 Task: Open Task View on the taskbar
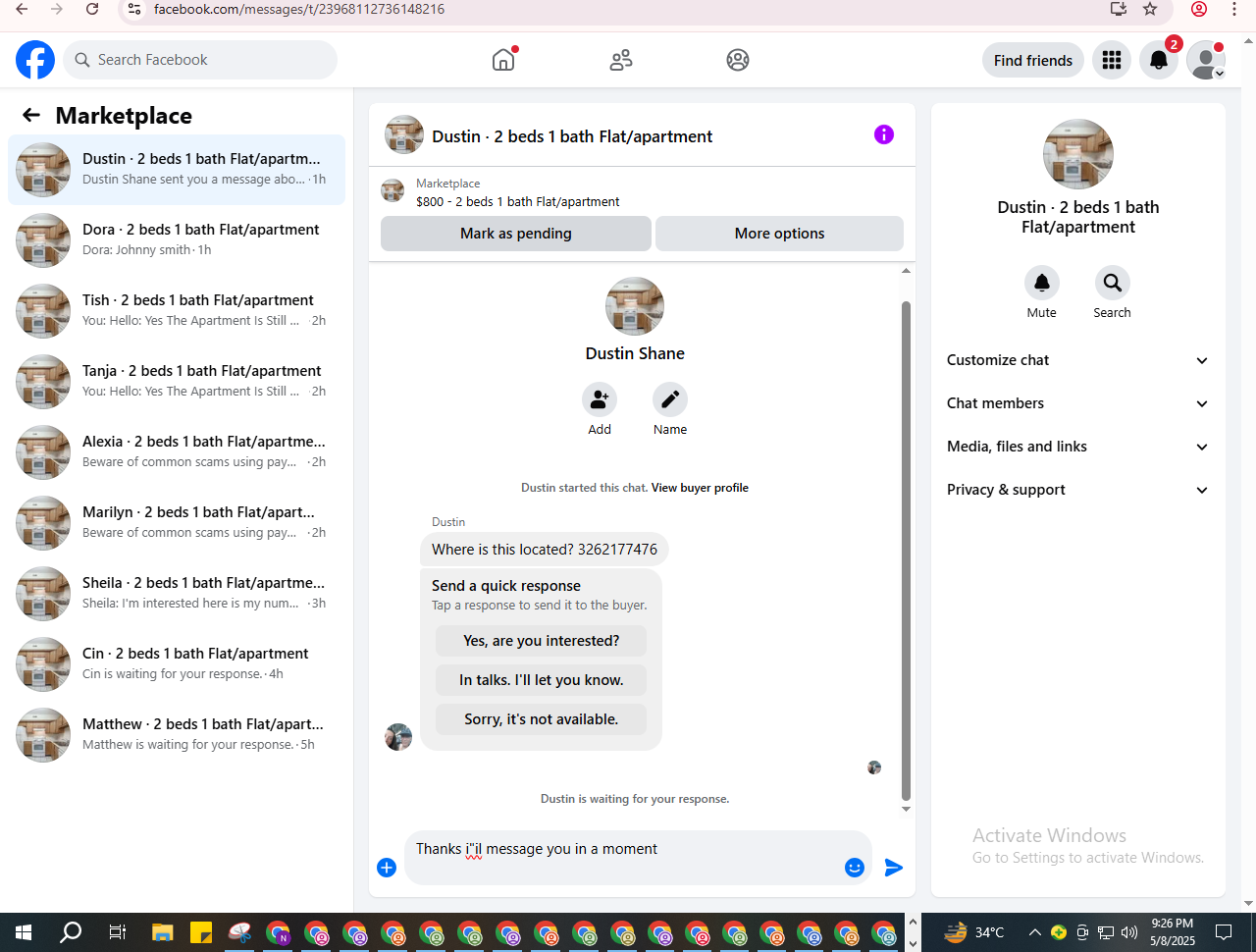(x=117, y=932)
